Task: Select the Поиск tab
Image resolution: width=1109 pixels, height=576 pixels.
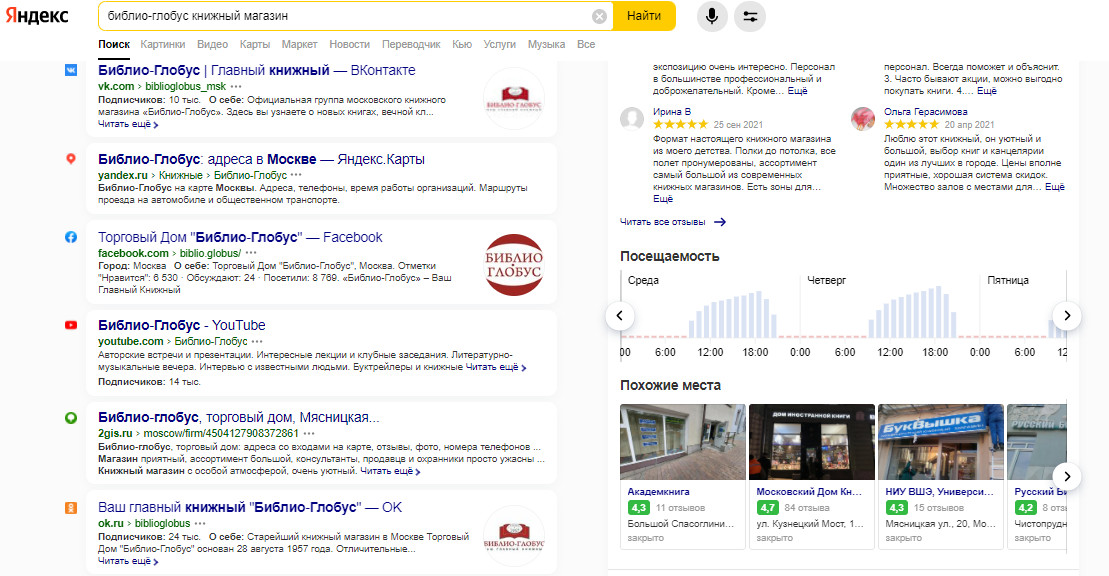Action: pyautogui.click(x=114, y=44)
